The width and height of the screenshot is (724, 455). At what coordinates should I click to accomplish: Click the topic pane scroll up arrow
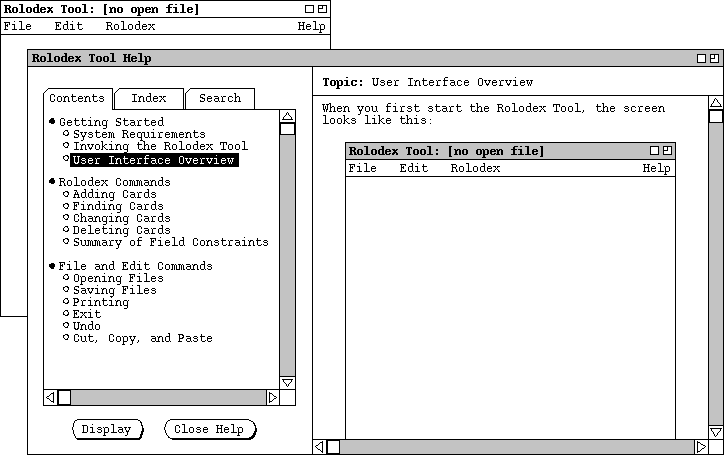(715, 103)
